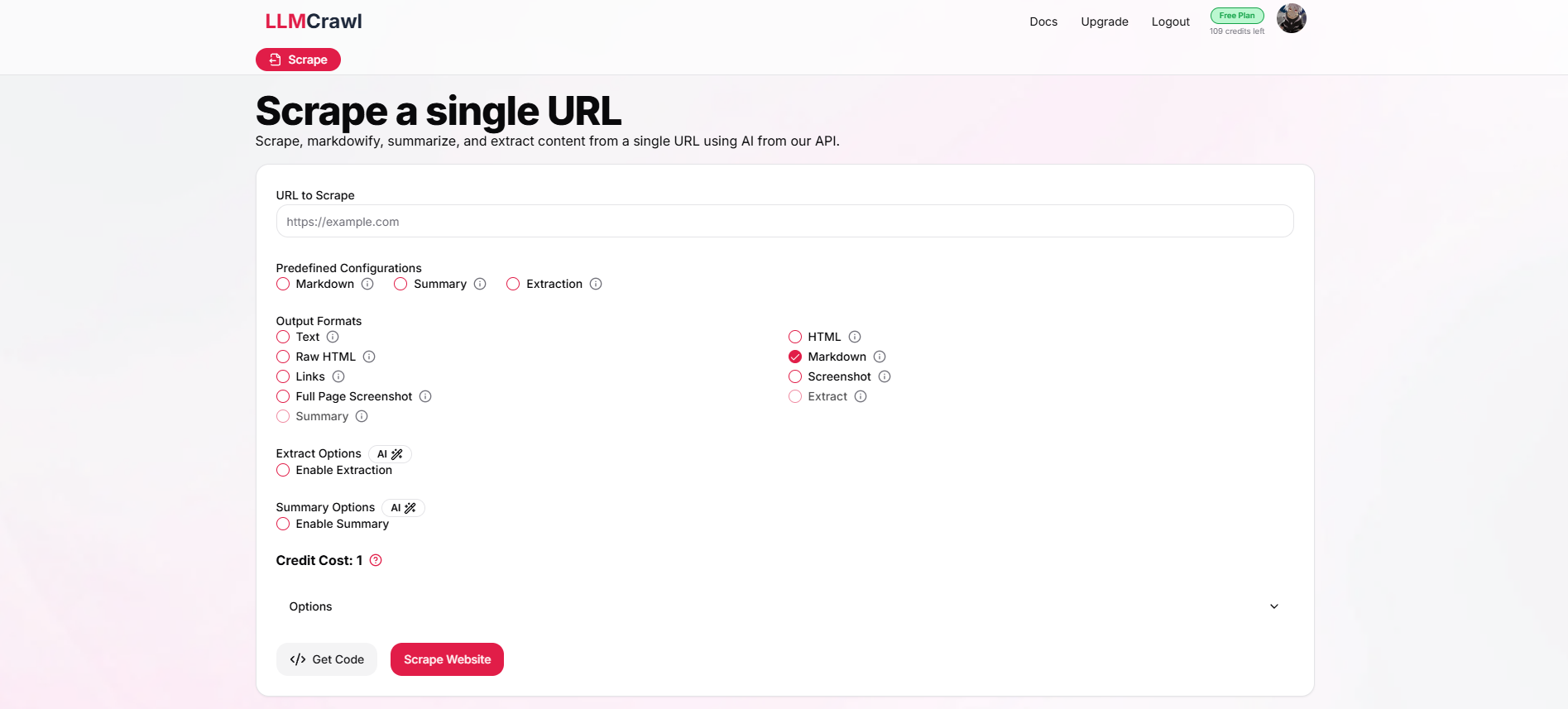Show info for HTML output format
The width and height of the screenshot is (1568, 709).
point(855,337)
